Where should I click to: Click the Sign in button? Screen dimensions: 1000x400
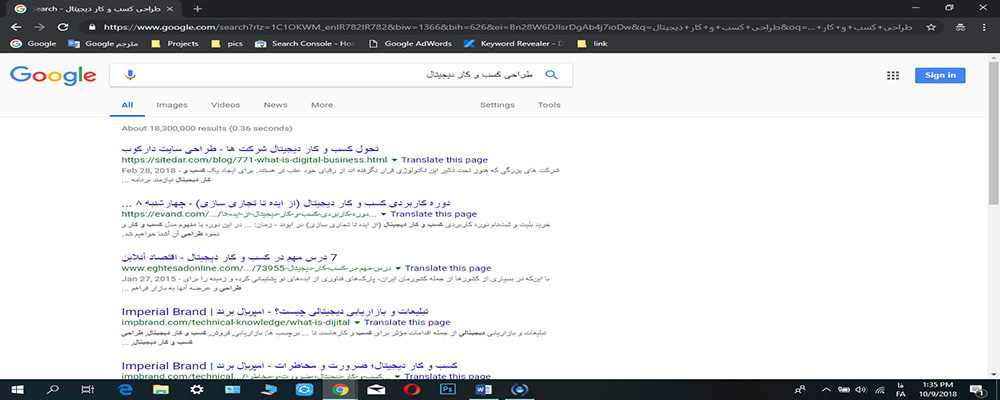[x=940, y=75]
